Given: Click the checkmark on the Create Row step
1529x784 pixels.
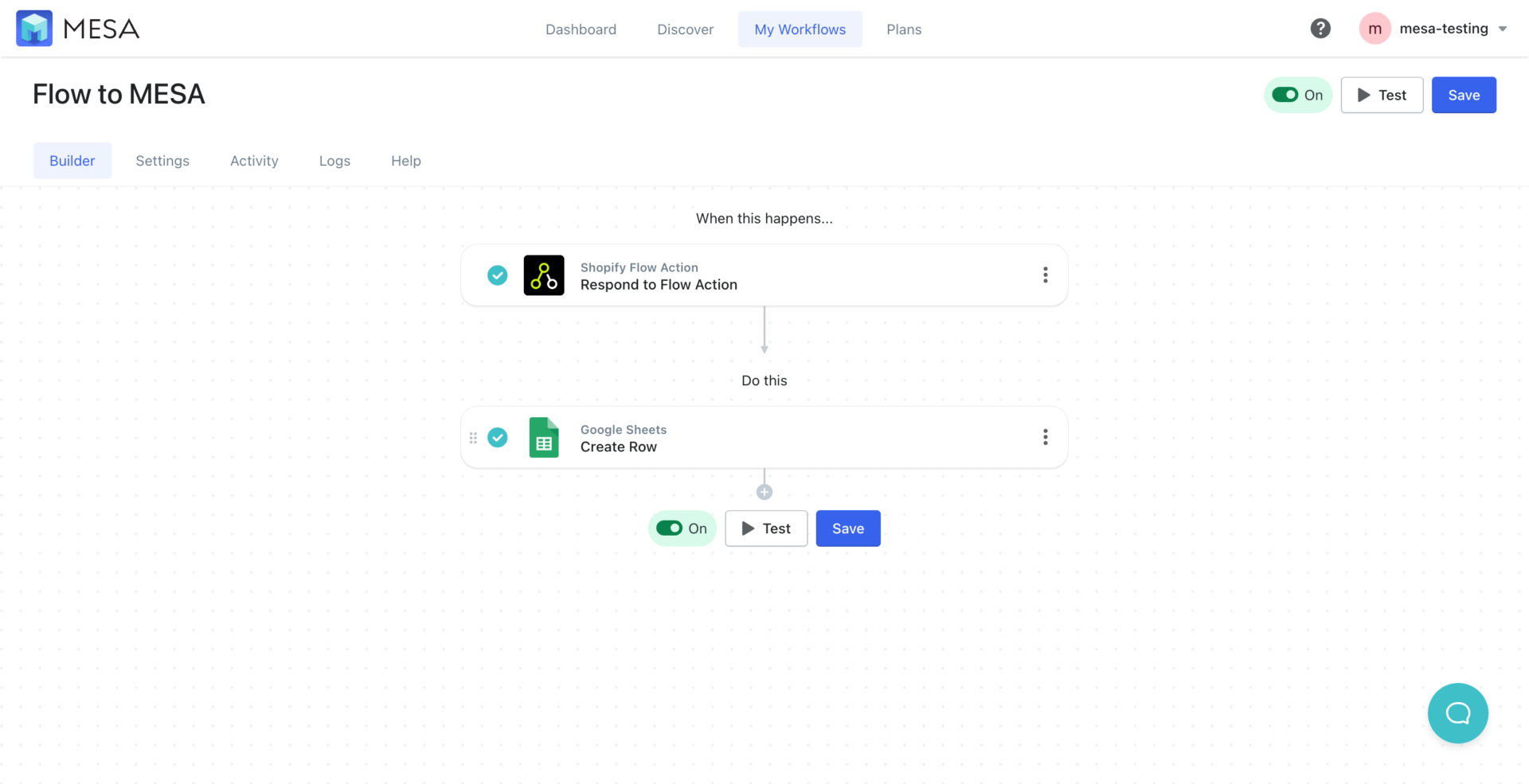Looking at the screenshot, I should click(x=498, y=437).
